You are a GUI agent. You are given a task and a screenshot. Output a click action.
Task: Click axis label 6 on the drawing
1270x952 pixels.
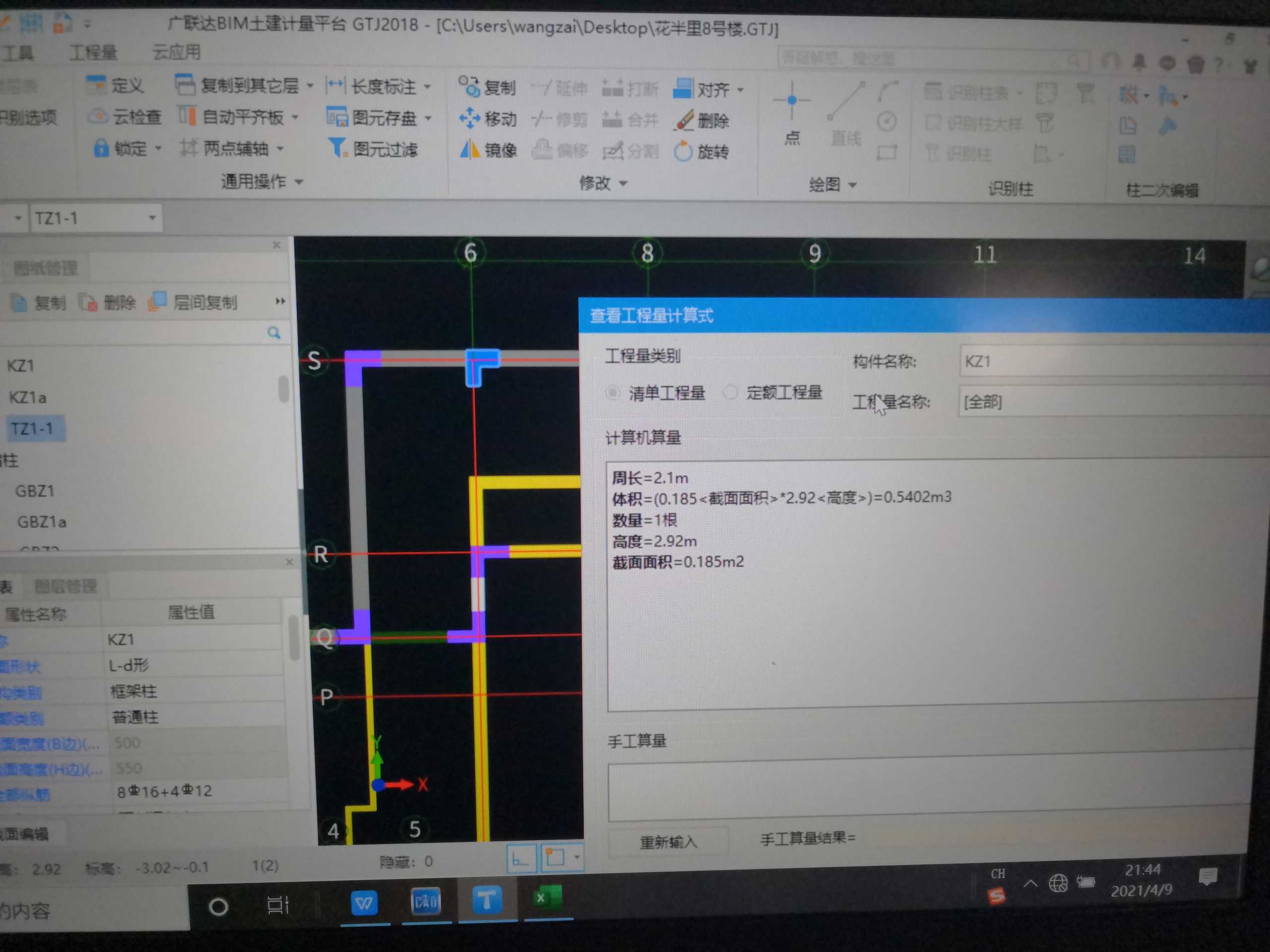coord(470,253)
